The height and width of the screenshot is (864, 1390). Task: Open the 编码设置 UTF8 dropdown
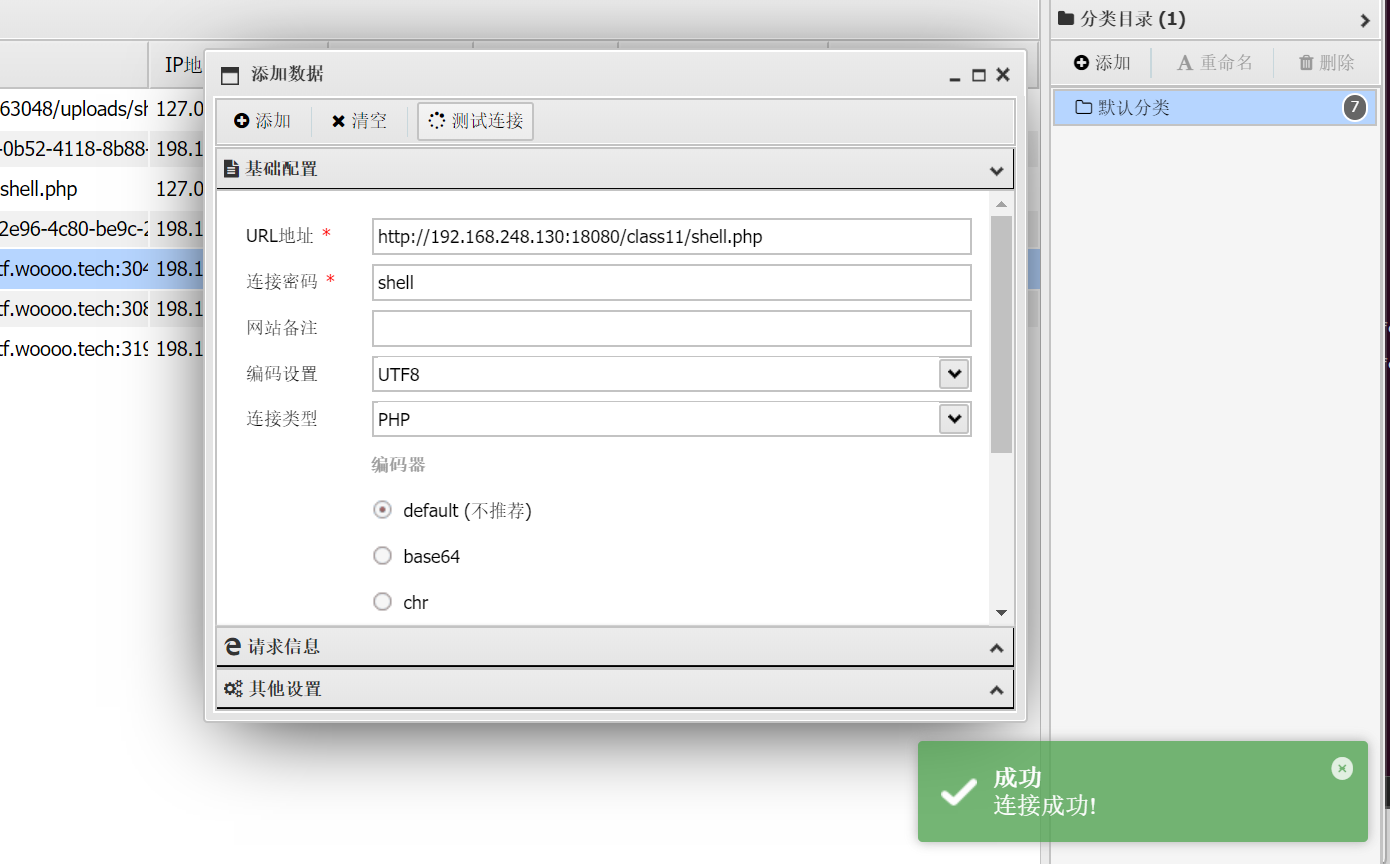(x=954, y=374)
